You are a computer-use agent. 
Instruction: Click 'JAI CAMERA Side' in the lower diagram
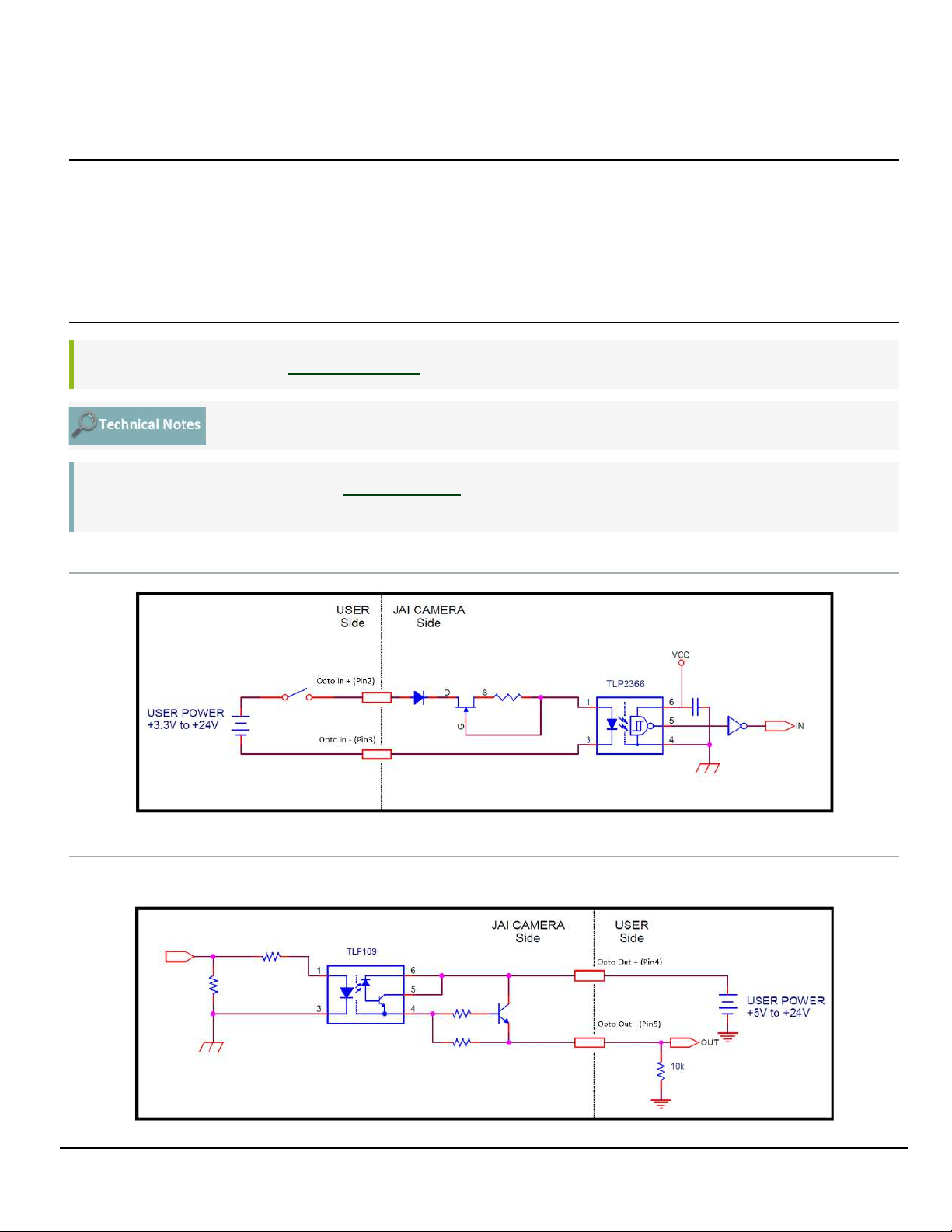tap(528, 931)
